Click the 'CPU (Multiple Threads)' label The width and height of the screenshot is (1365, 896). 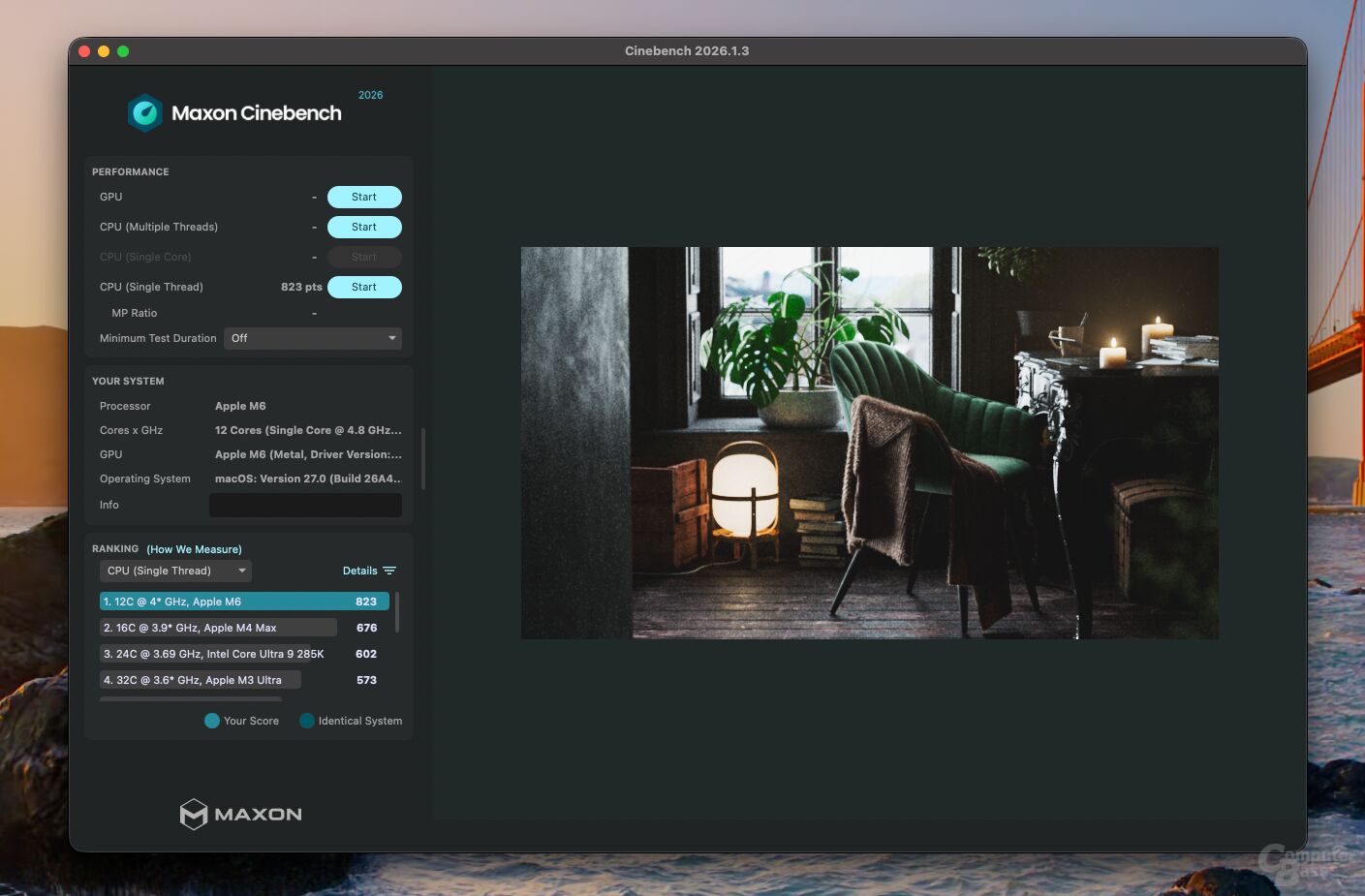[159, 227]
